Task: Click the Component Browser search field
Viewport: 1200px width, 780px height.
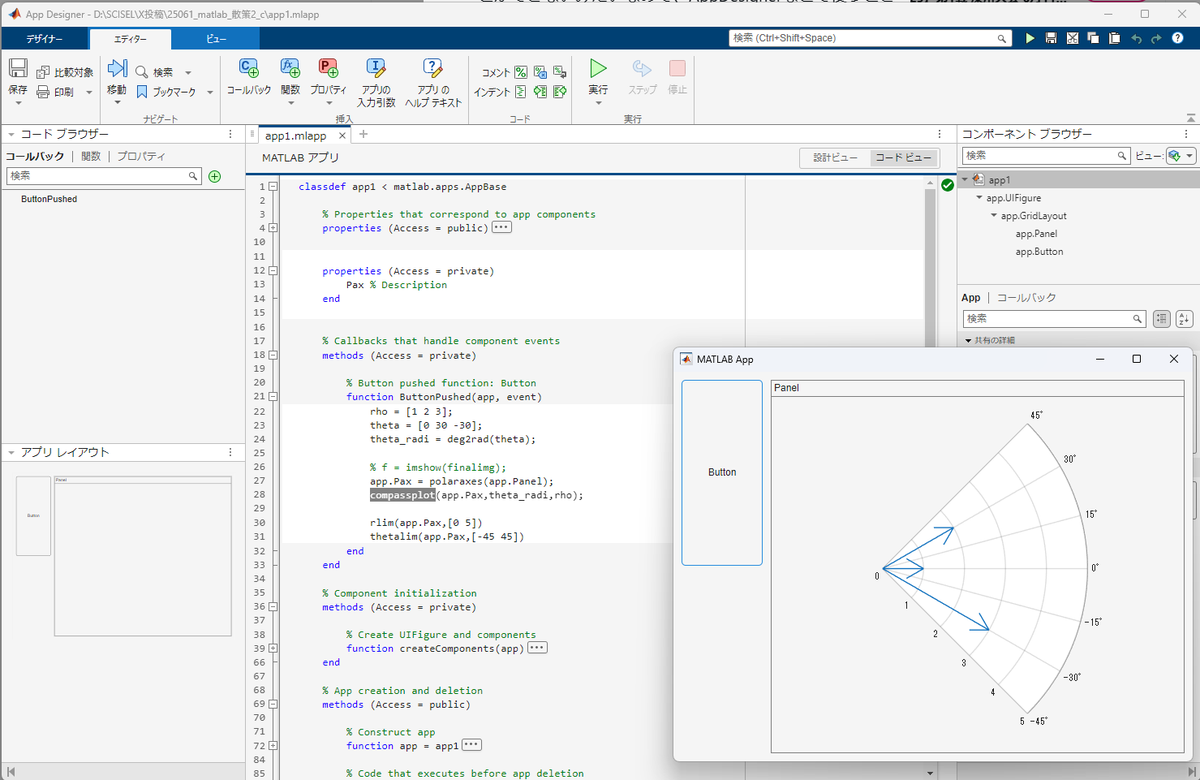Action: [x=1046, y=156]
